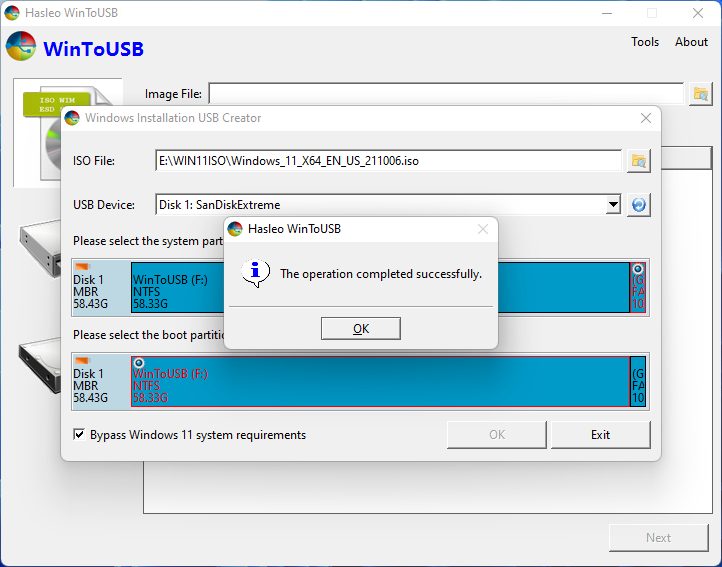Expand the USB Device dropdown arrow
Image resolution: width=722 pixels, height=567 pixels.
pos(613,205)
